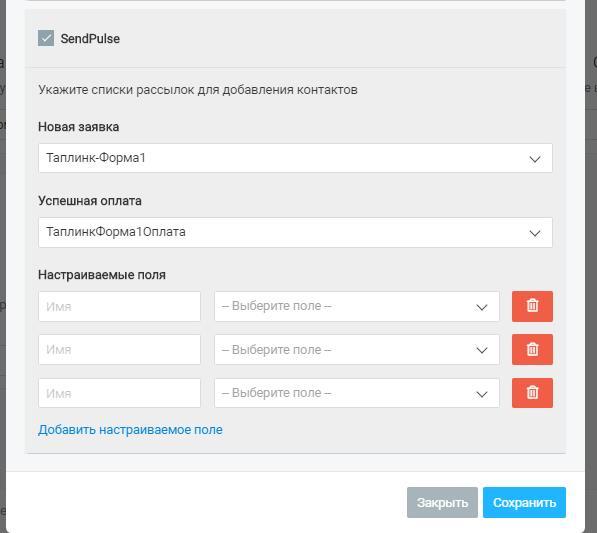The height and width of the screenshot is (533, 597).
Task: Click chevron of first Выберите поле selector
Action: tap(482, 307)
